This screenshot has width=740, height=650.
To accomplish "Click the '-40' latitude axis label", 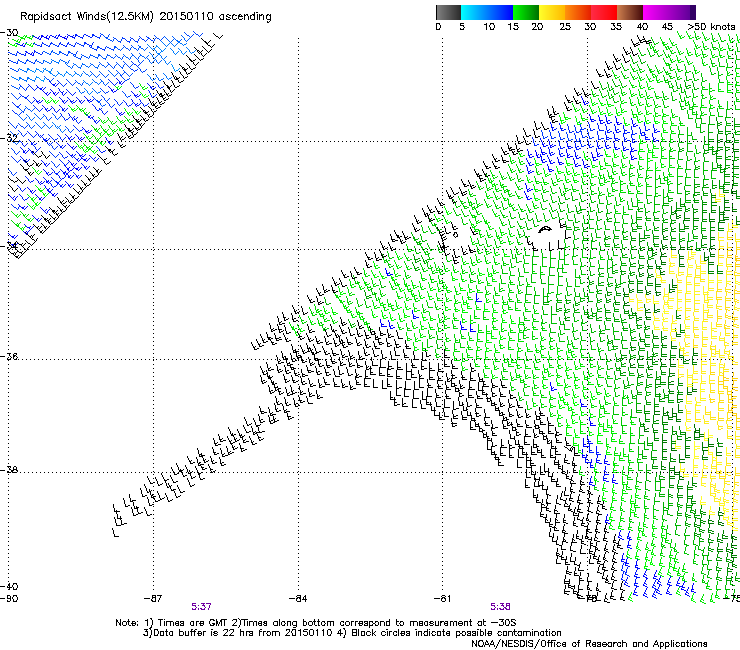I will pos(9,586).
